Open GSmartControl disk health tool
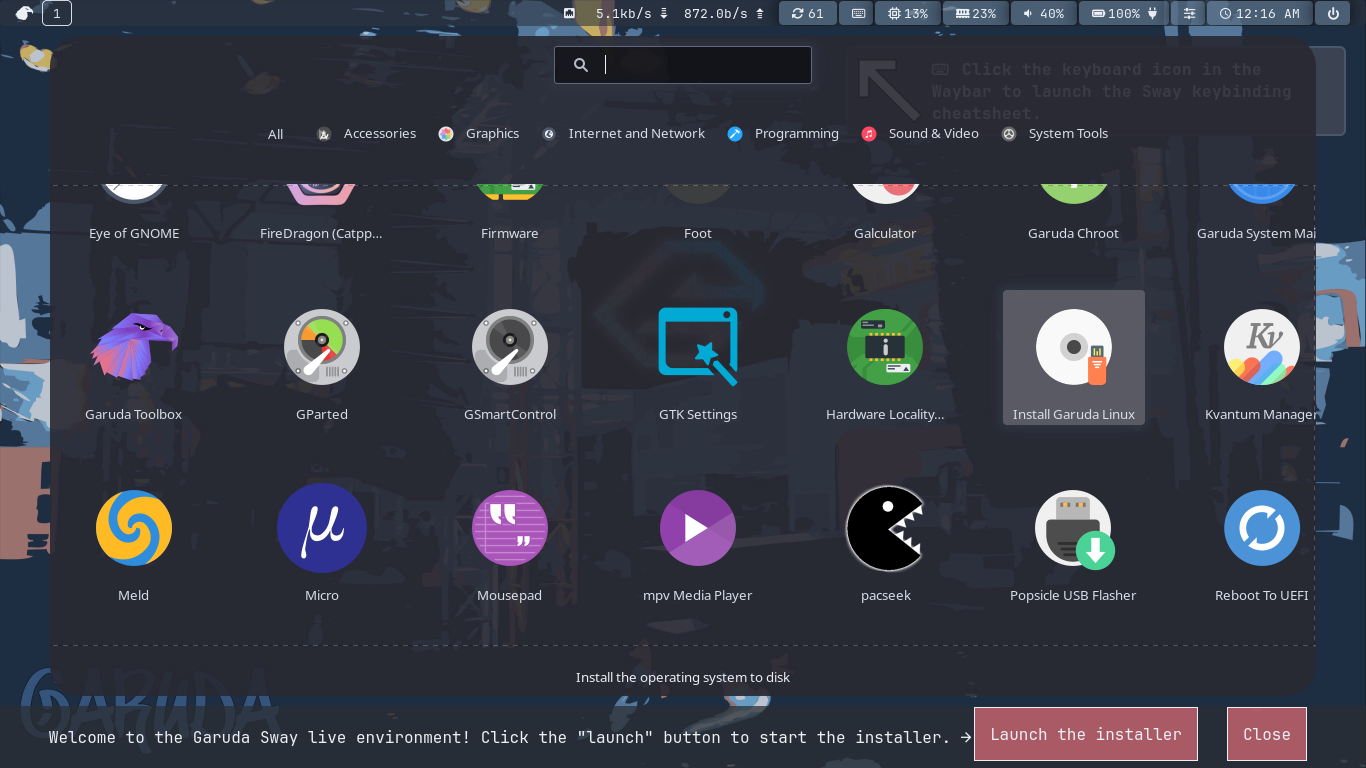1366x768 pixels. pos(510,358)
